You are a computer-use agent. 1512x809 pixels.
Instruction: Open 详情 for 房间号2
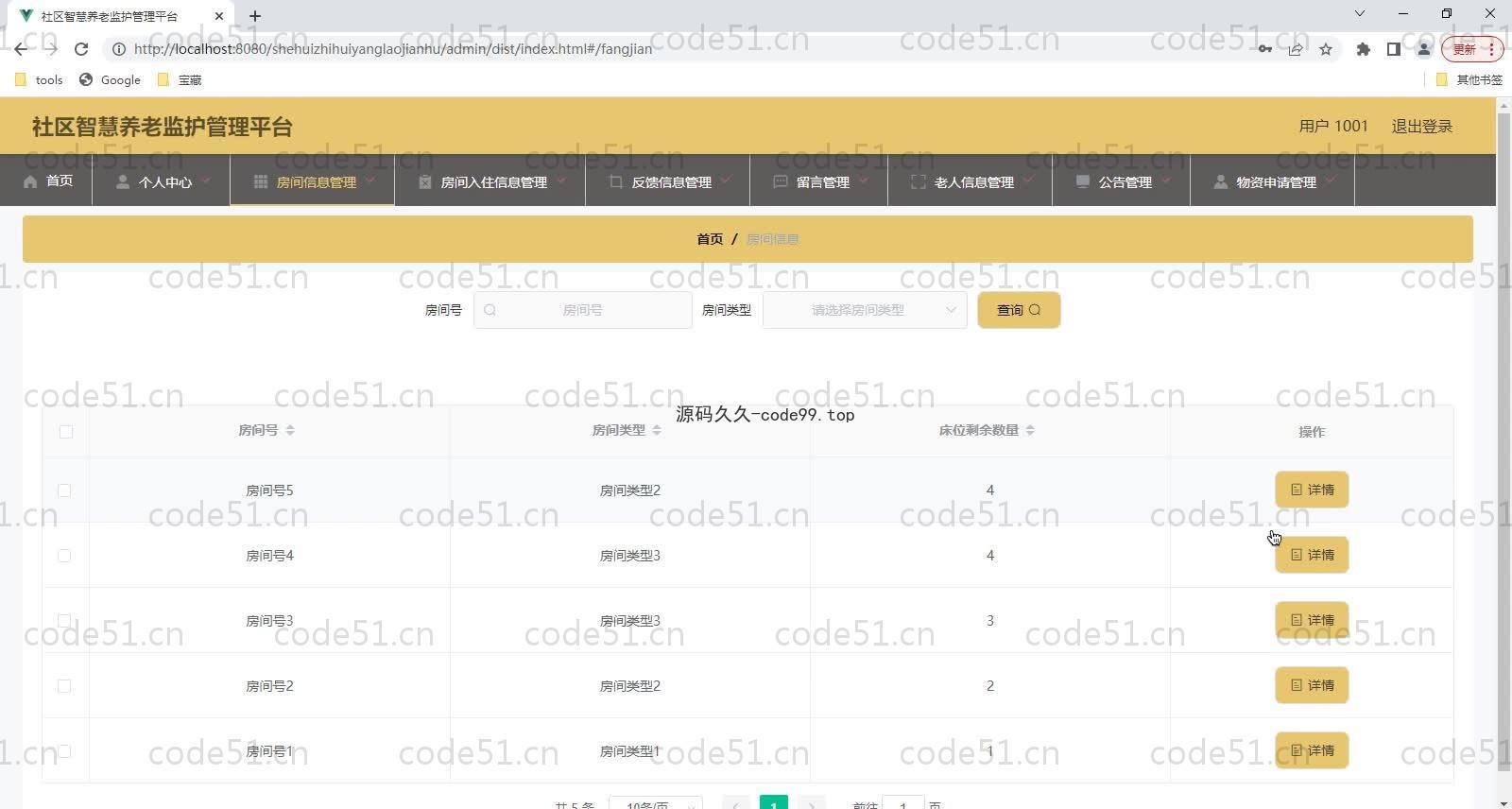(x=1312, y=685)
